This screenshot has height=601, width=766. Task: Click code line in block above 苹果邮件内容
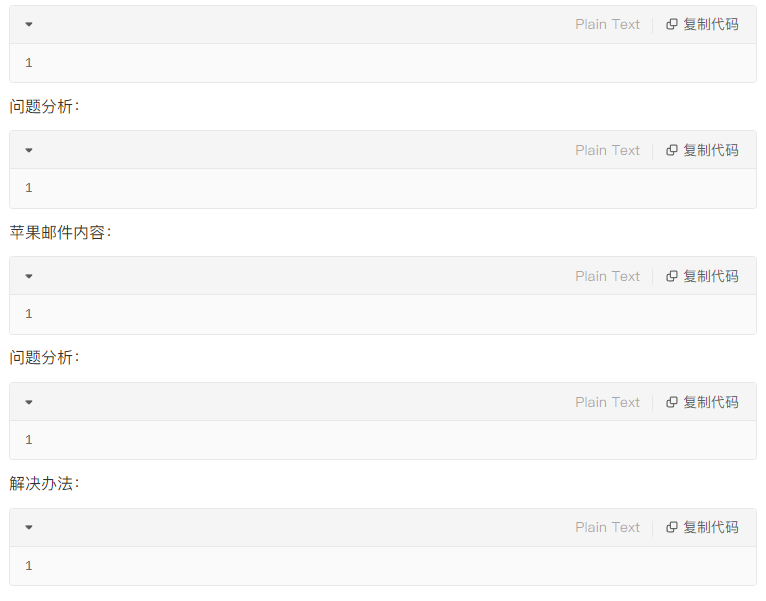(29, 188)
